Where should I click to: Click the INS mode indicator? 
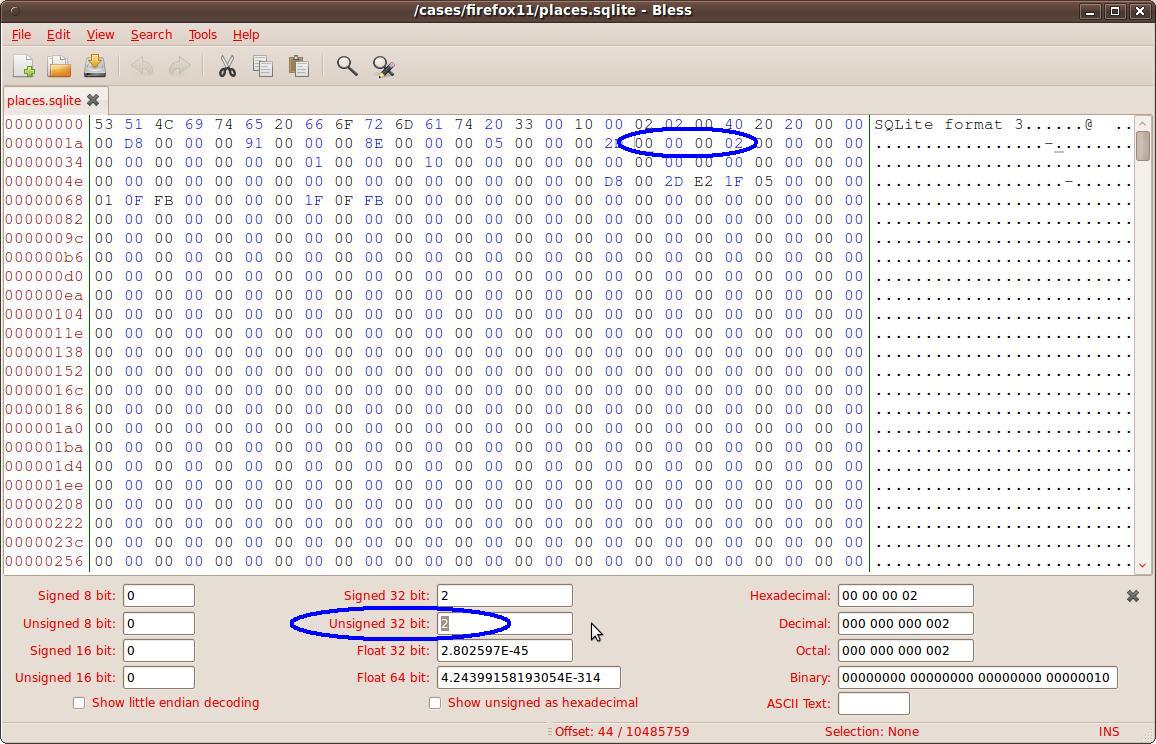[1109, 731]
